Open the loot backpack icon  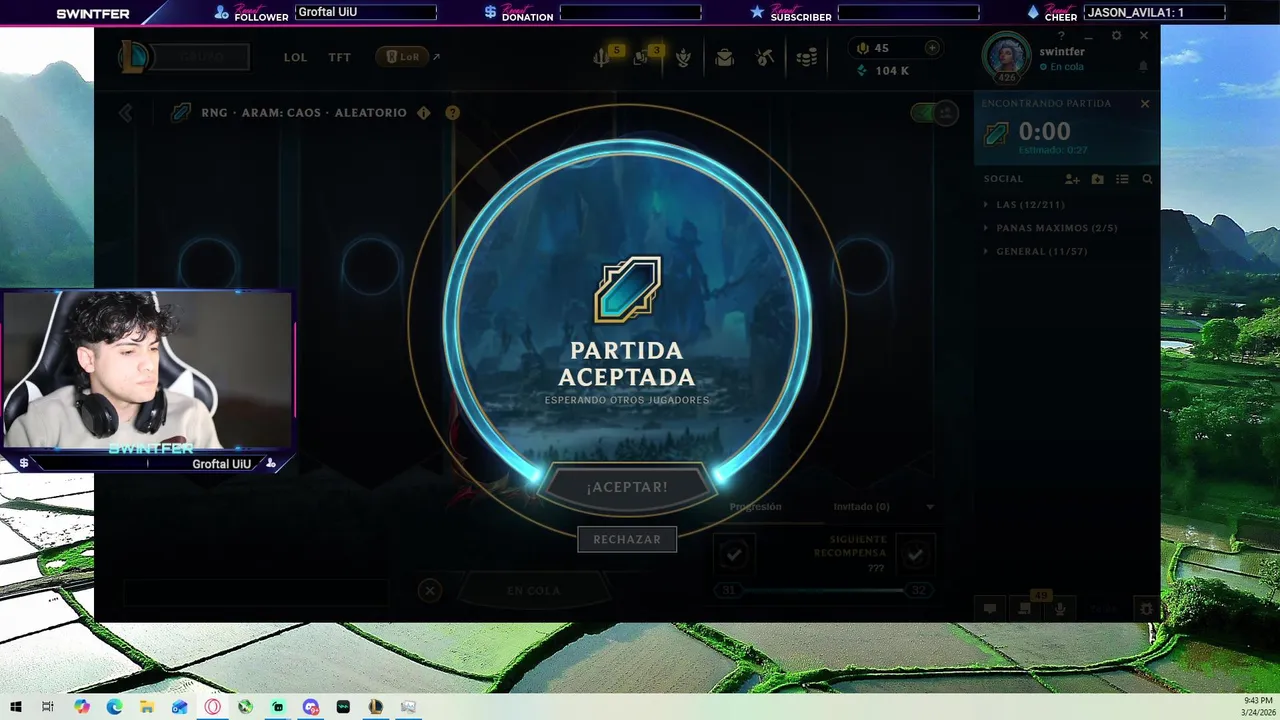click(725, 58)
